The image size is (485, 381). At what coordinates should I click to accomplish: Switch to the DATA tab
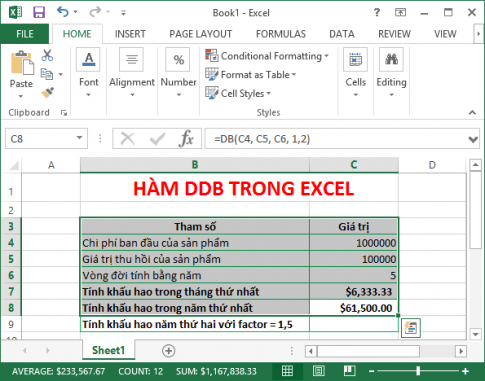click(342, 34)
